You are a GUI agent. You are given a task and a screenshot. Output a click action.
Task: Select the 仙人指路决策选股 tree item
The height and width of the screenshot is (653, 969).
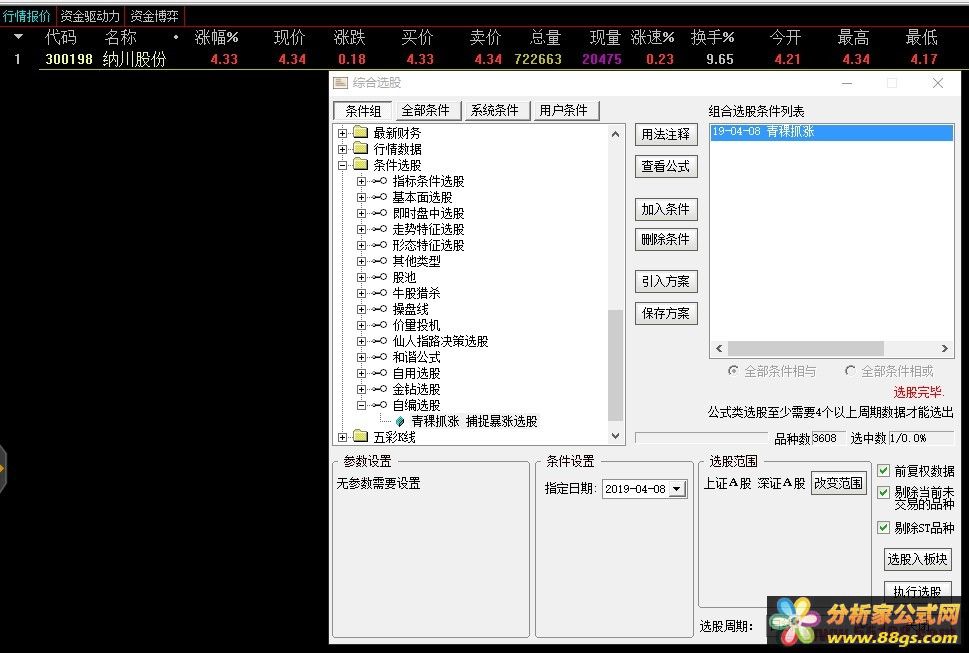point(440,341)
